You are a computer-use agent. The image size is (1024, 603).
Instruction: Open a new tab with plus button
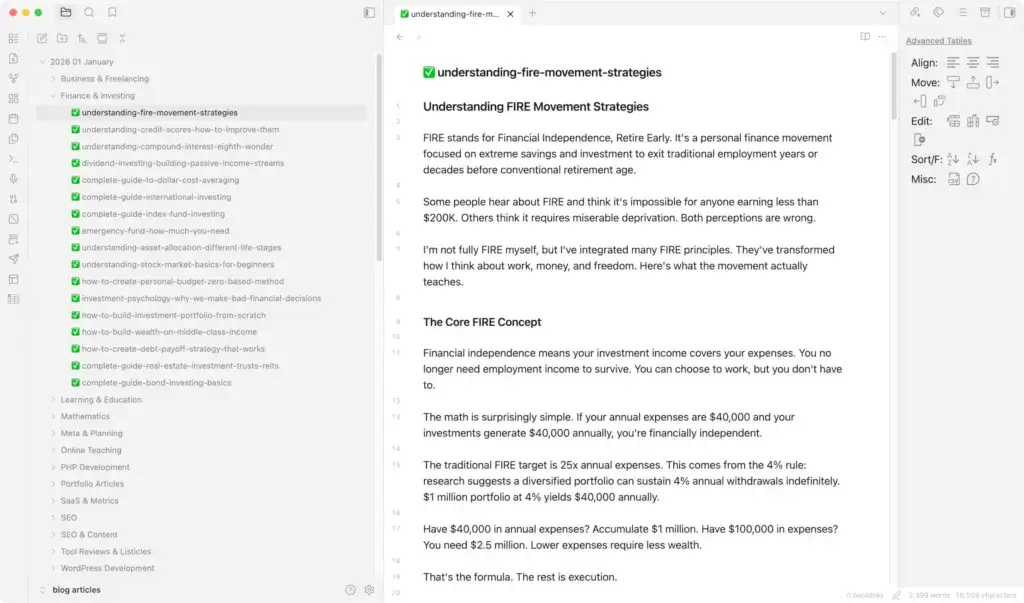point(532,13)
